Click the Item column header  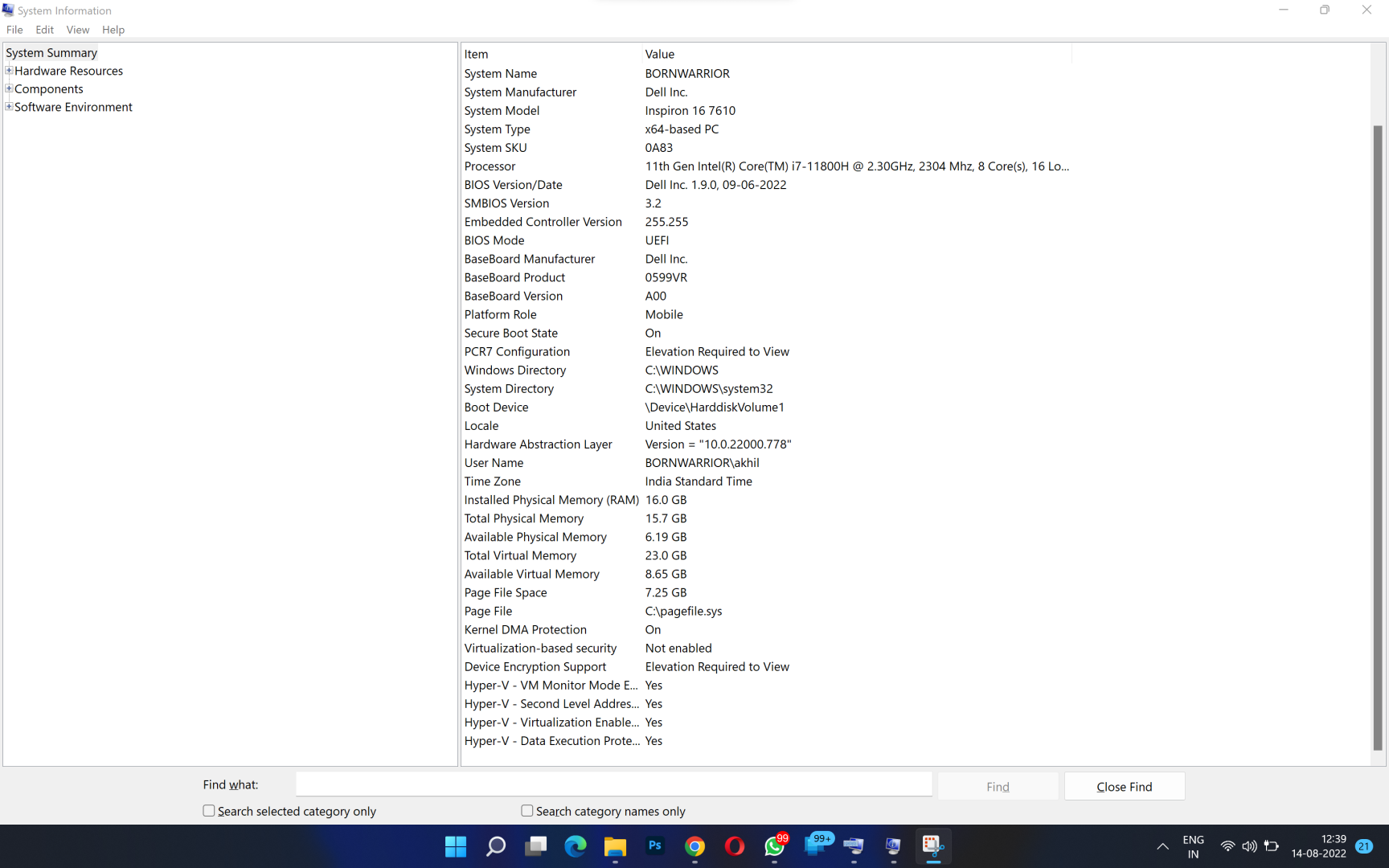click(551, 54)
